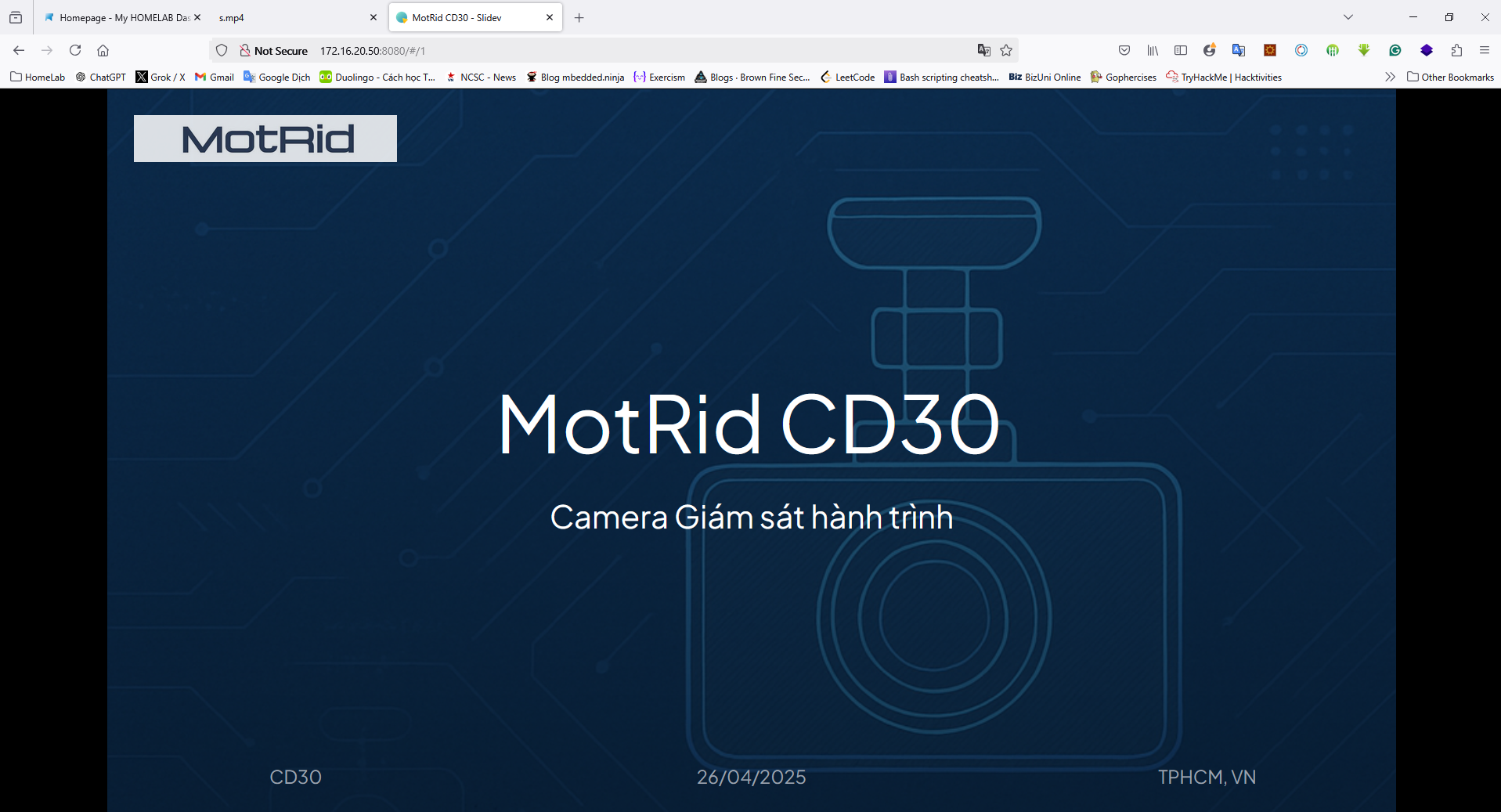This screenshot has width=1501, height=812.
Task: Click the MotRid CD30 slide title
Action: point(749,424)
